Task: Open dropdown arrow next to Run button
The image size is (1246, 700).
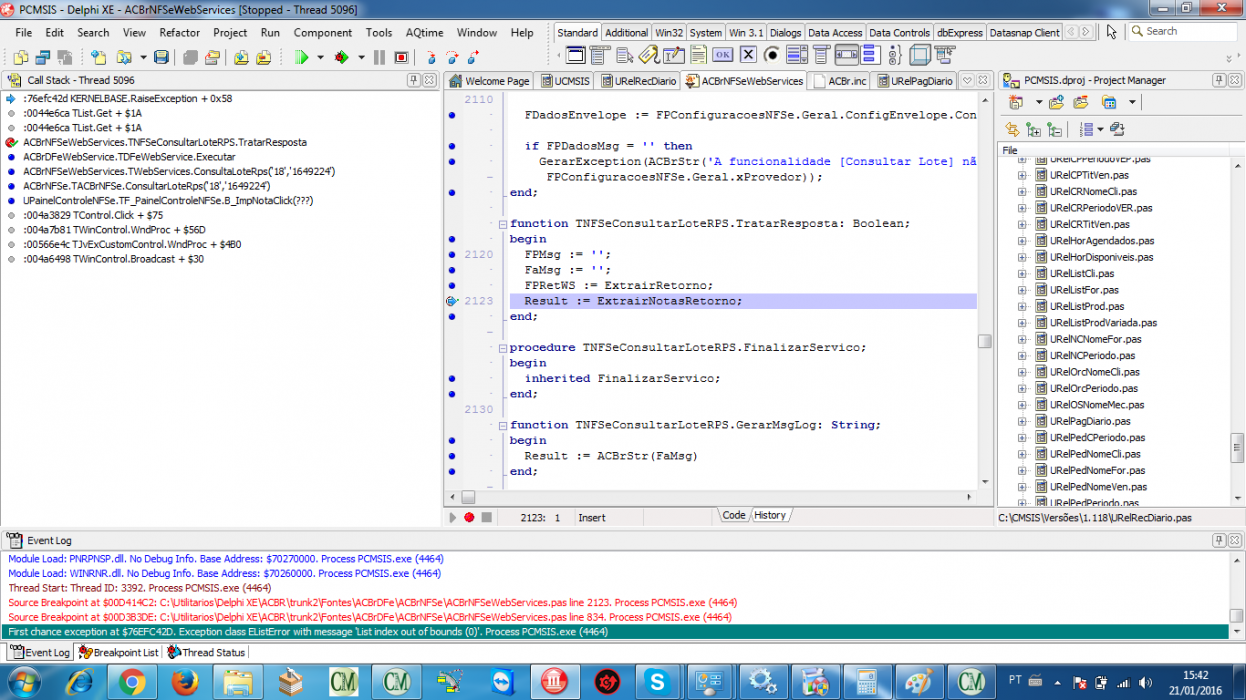Action: click(x=321, y=57)
